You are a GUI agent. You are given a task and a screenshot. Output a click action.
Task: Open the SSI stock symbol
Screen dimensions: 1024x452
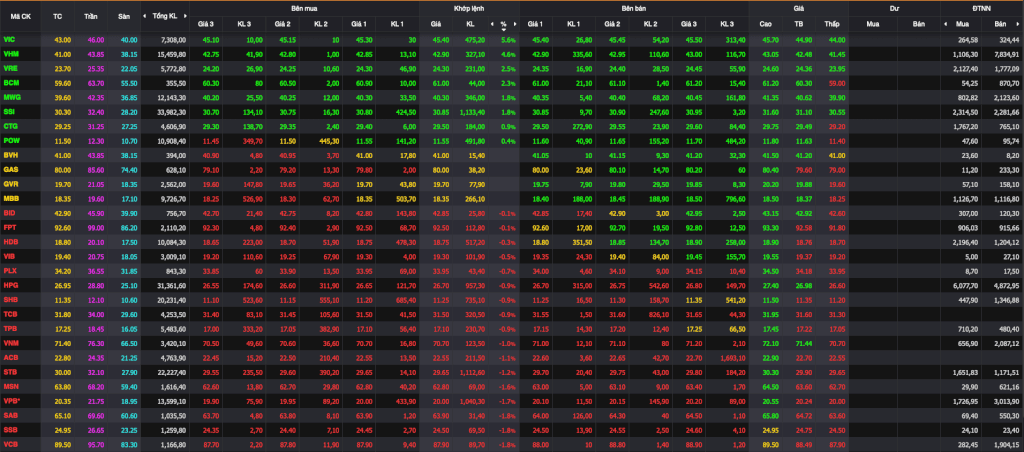point(9,111)
